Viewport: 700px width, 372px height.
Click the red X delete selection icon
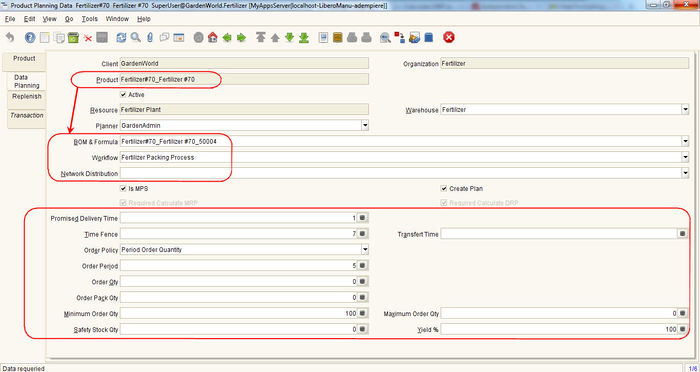[88, 38]
